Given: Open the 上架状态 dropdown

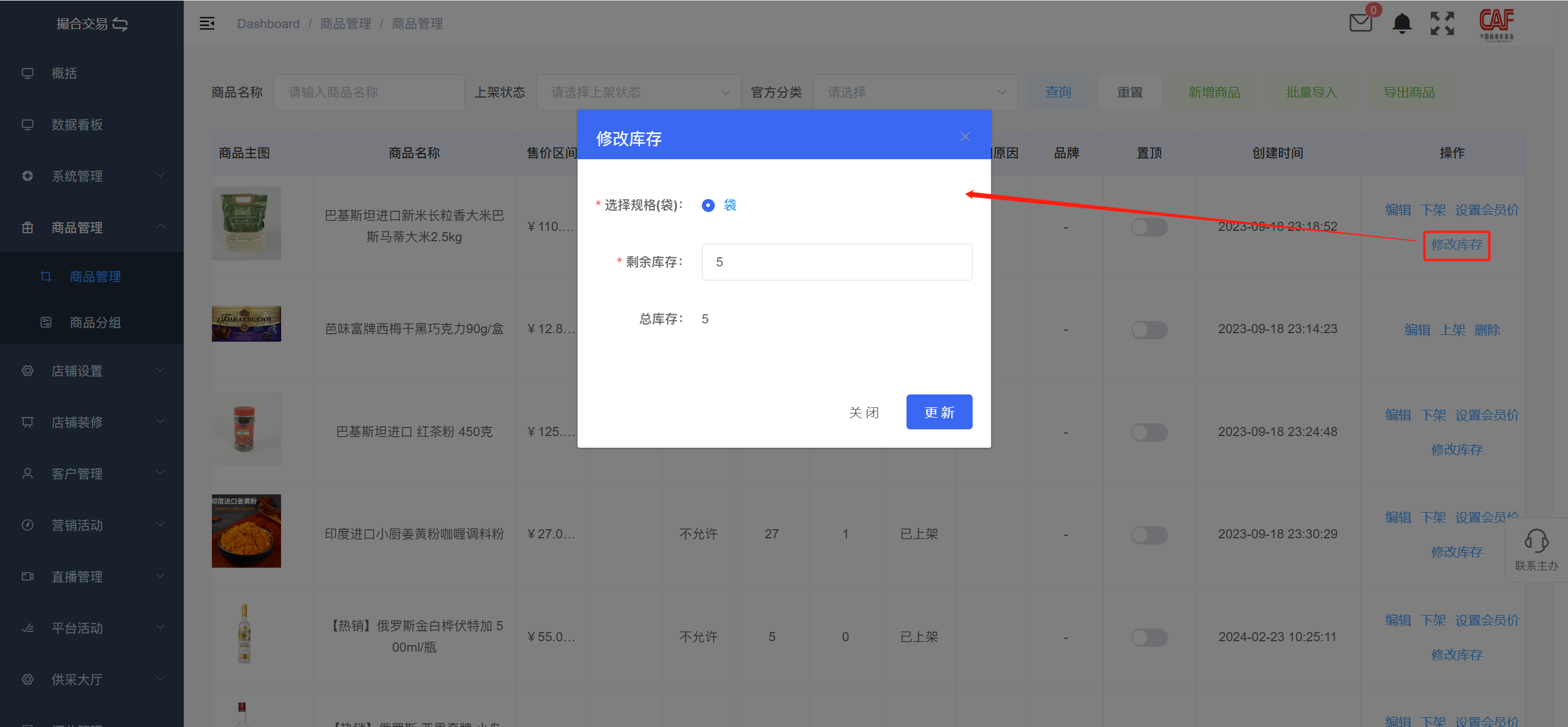Looking at the screenshot, I should pyautogui.click(x=639, y=92).
